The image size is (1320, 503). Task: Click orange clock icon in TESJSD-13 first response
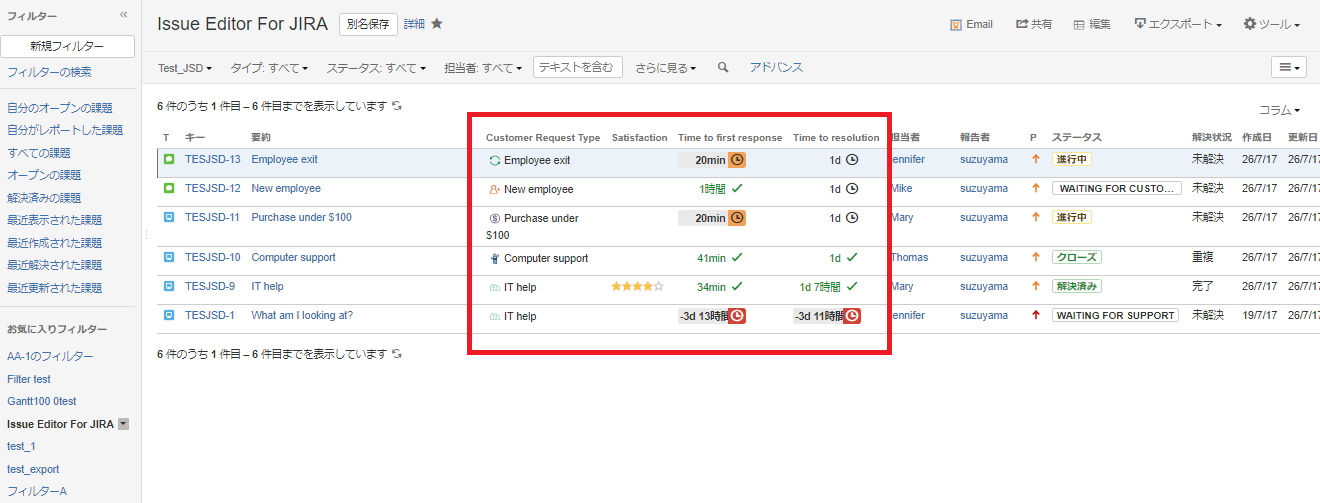(x=737, y=160)
